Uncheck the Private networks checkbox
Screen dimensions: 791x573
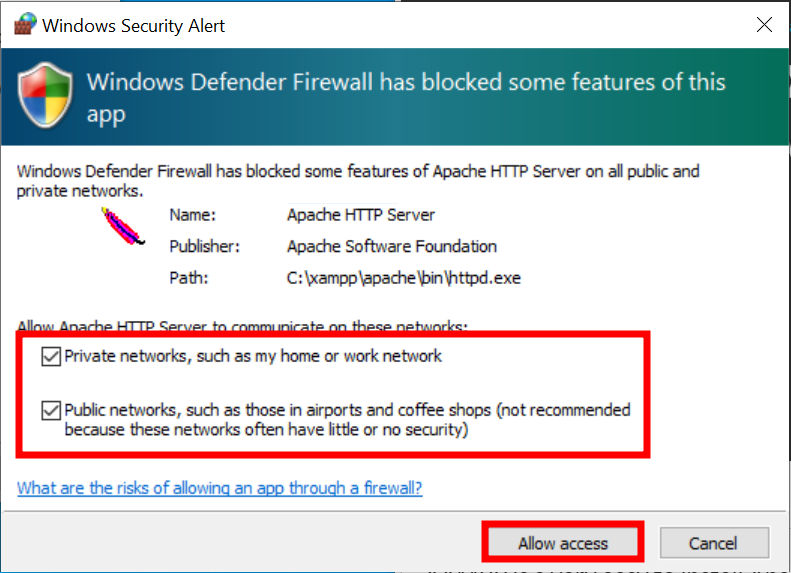point(51,357)
